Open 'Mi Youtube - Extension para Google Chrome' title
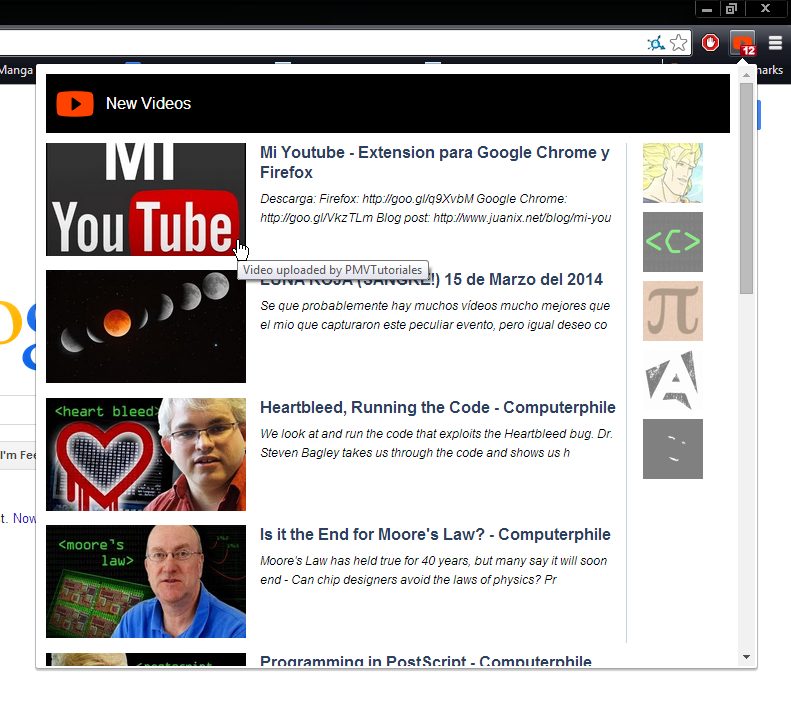 [434, 162]
